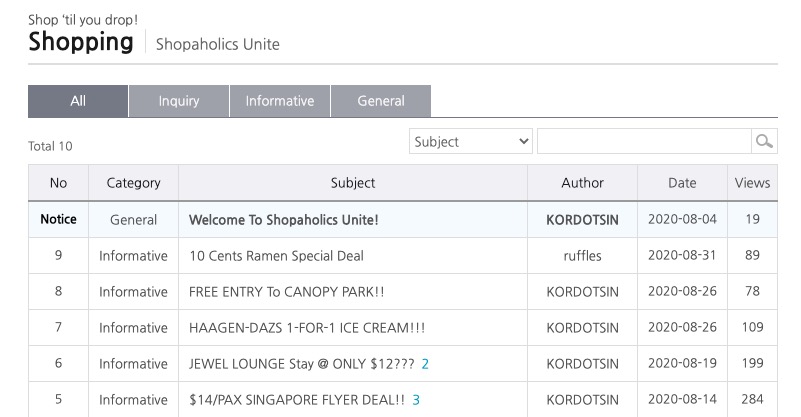The image size is (801, 417).
Task: Switch to the Inquiry tab
Action: pyautogui.click(x=179, y=101)
